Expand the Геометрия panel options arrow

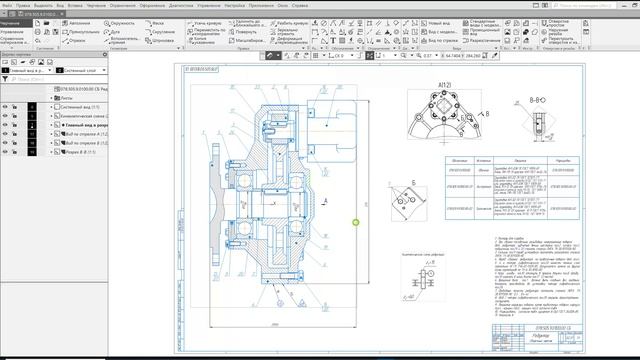click(179, 48)
